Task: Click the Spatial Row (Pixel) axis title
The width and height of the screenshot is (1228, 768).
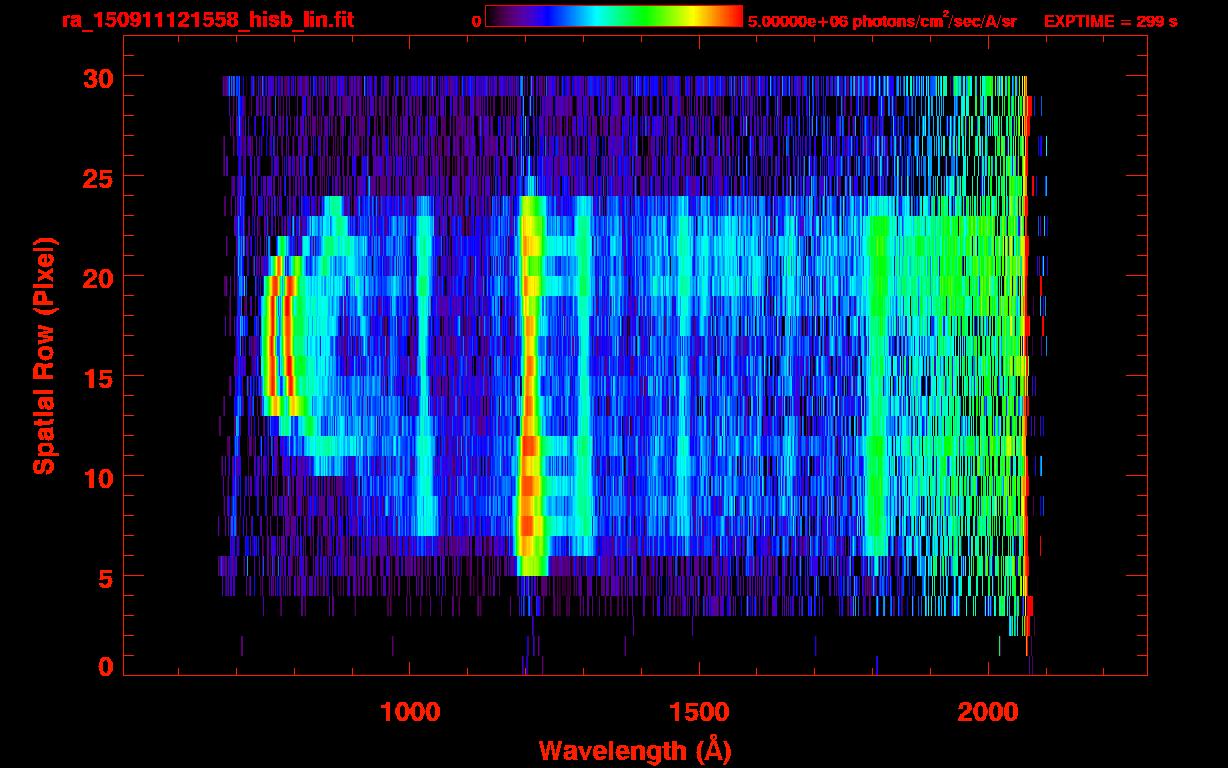Action: tap(43, 356)
